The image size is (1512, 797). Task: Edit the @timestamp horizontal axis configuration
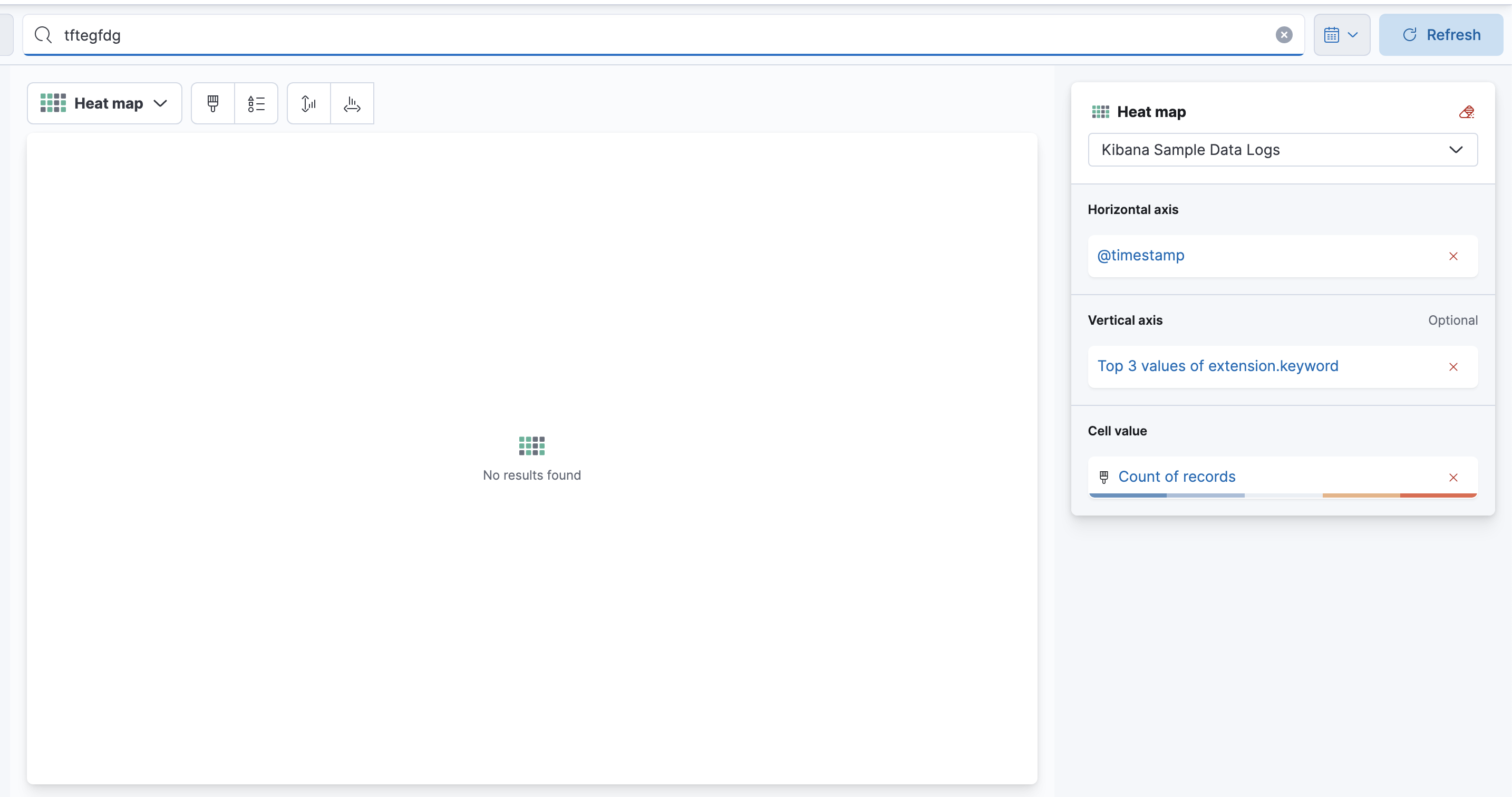point(1140,255)
